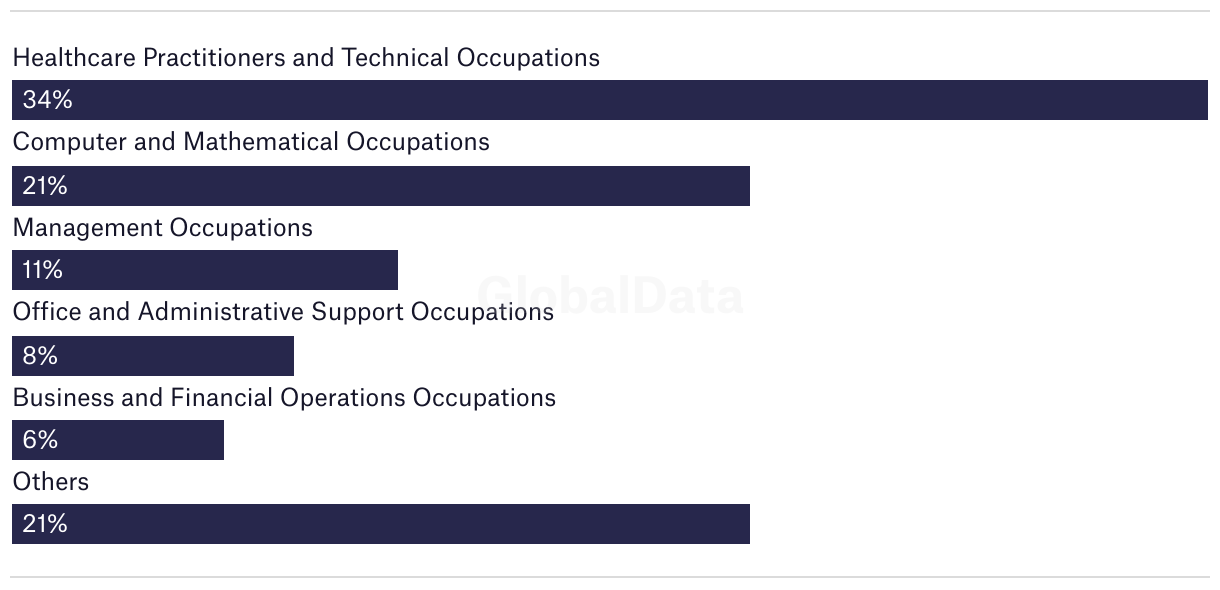Select the Office and Administrative Support 8% bar
1220x590 pixels.
(x=153, y=356)
